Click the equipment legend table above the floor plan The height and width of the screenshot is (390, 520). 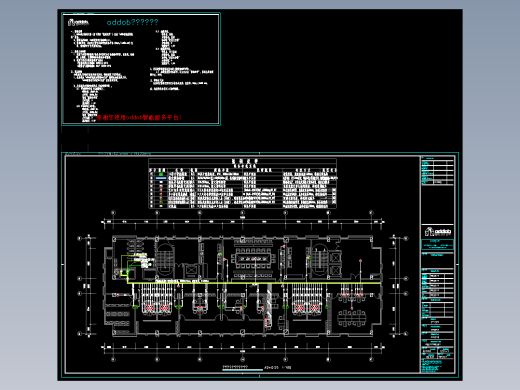pos(242,184)
